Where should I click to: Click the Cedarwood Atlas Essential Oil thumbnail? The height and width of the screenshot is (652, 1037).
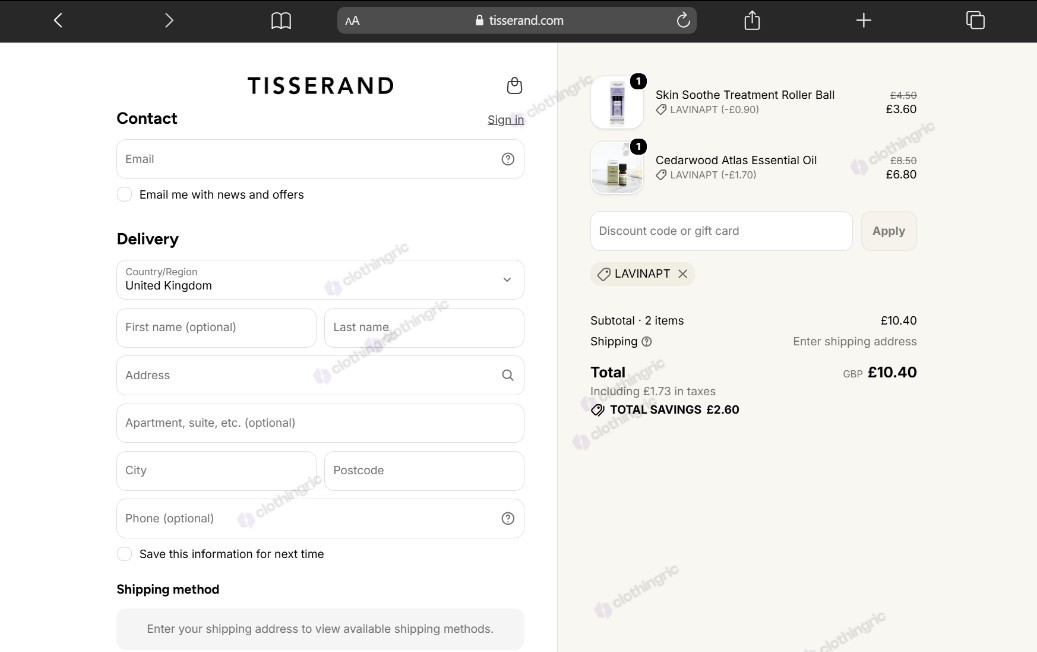[x=616, y=168]
